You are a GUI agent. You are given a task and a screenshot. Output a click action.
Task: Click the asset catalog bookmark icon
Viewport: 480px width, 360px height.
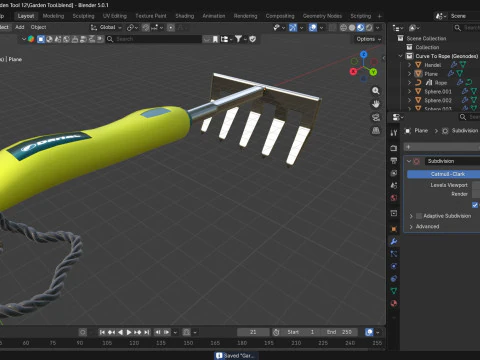pos(215,39)
